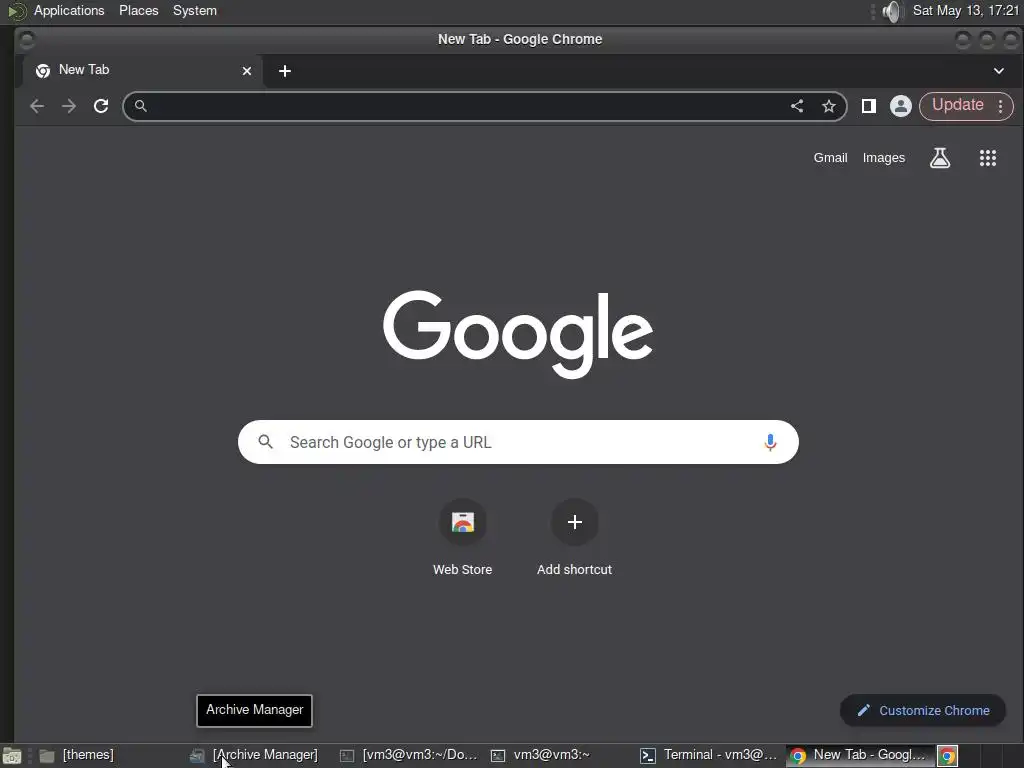Open Chrome side panel
Screen dimensions: 1024x768
pos(869,106)
